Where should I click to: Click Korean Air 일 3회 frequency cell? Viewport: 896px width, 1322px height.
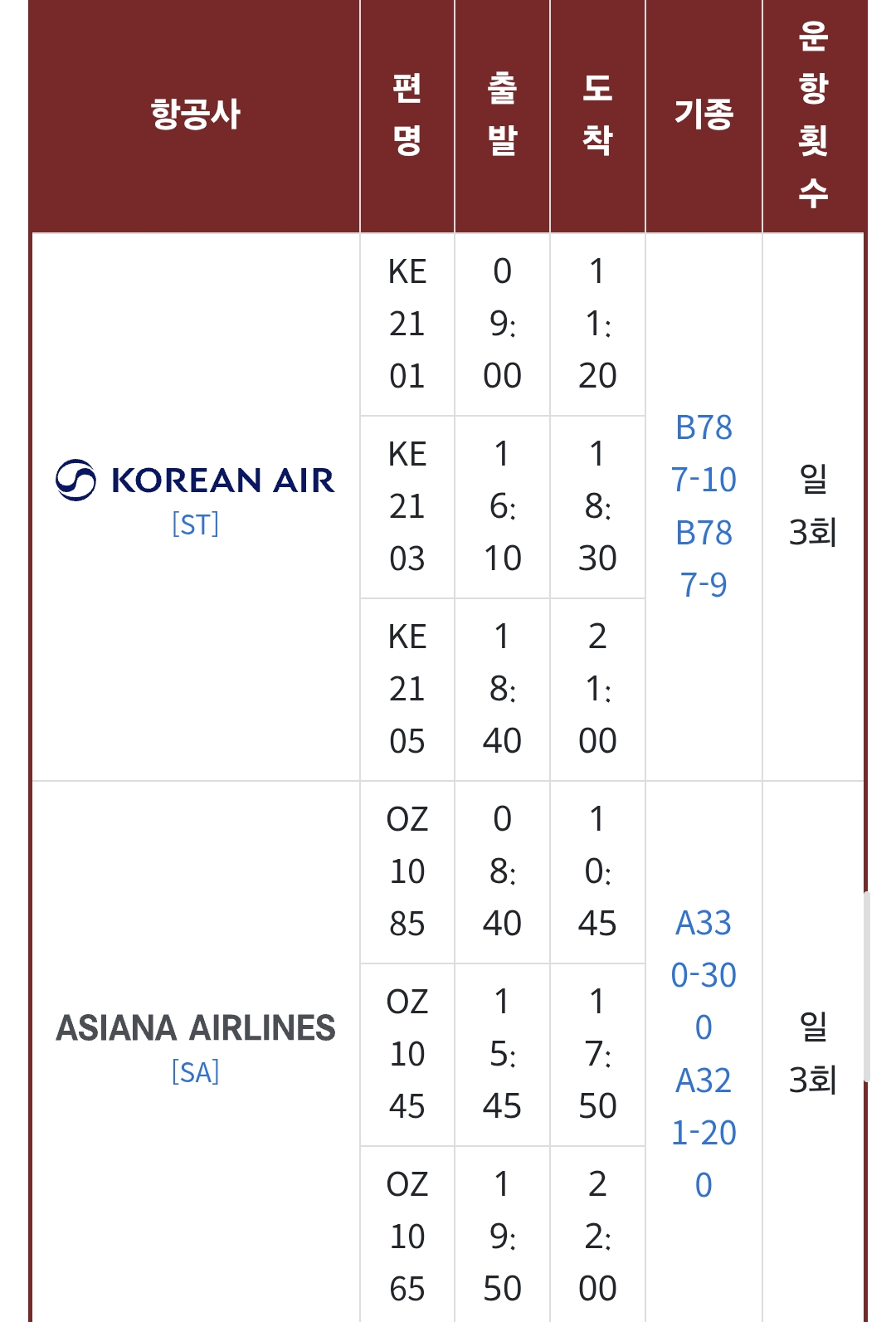[x=813, y=506]
